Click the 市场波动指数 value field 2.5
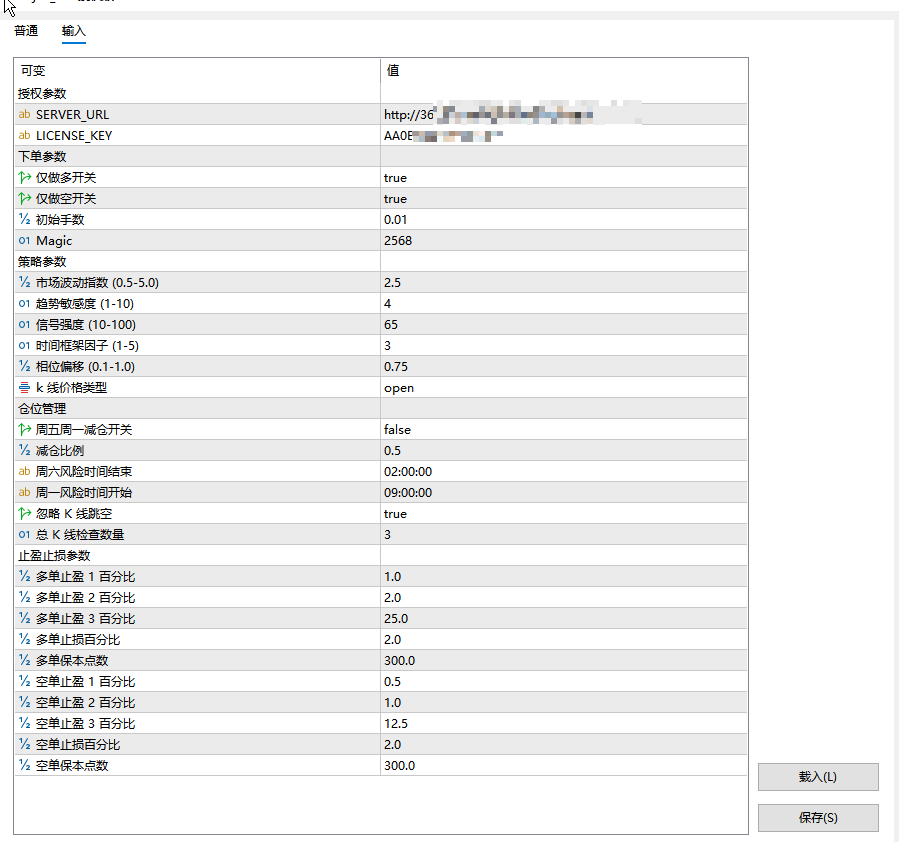 point(392,283)
